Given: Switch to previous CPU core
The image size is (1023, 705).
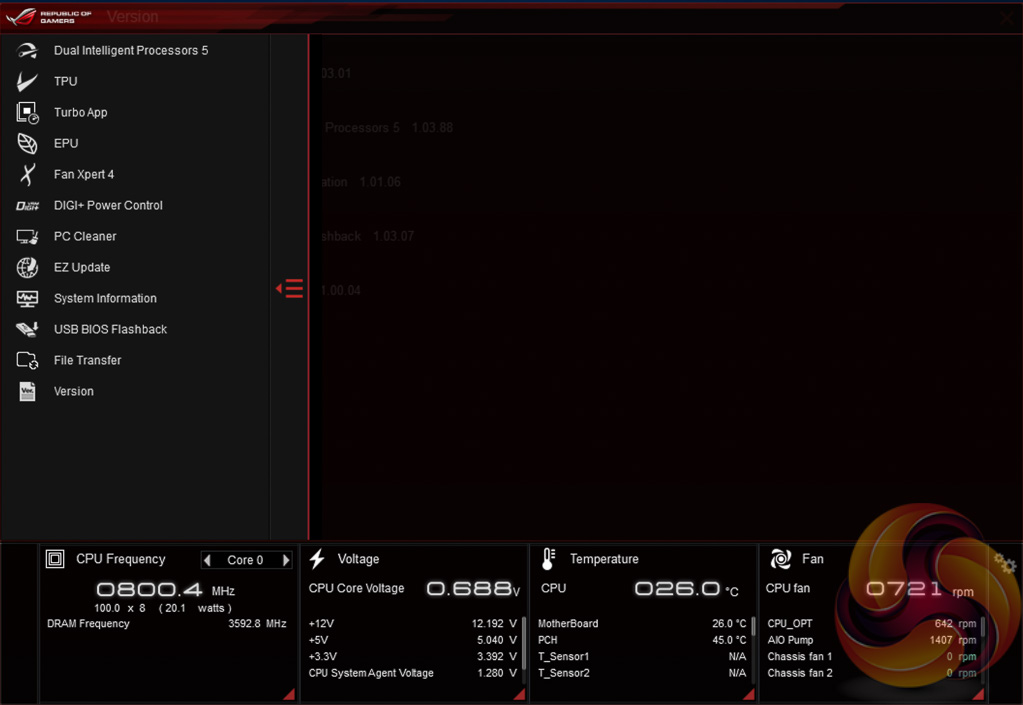Looking at the screenshot, I should point(207,560).
